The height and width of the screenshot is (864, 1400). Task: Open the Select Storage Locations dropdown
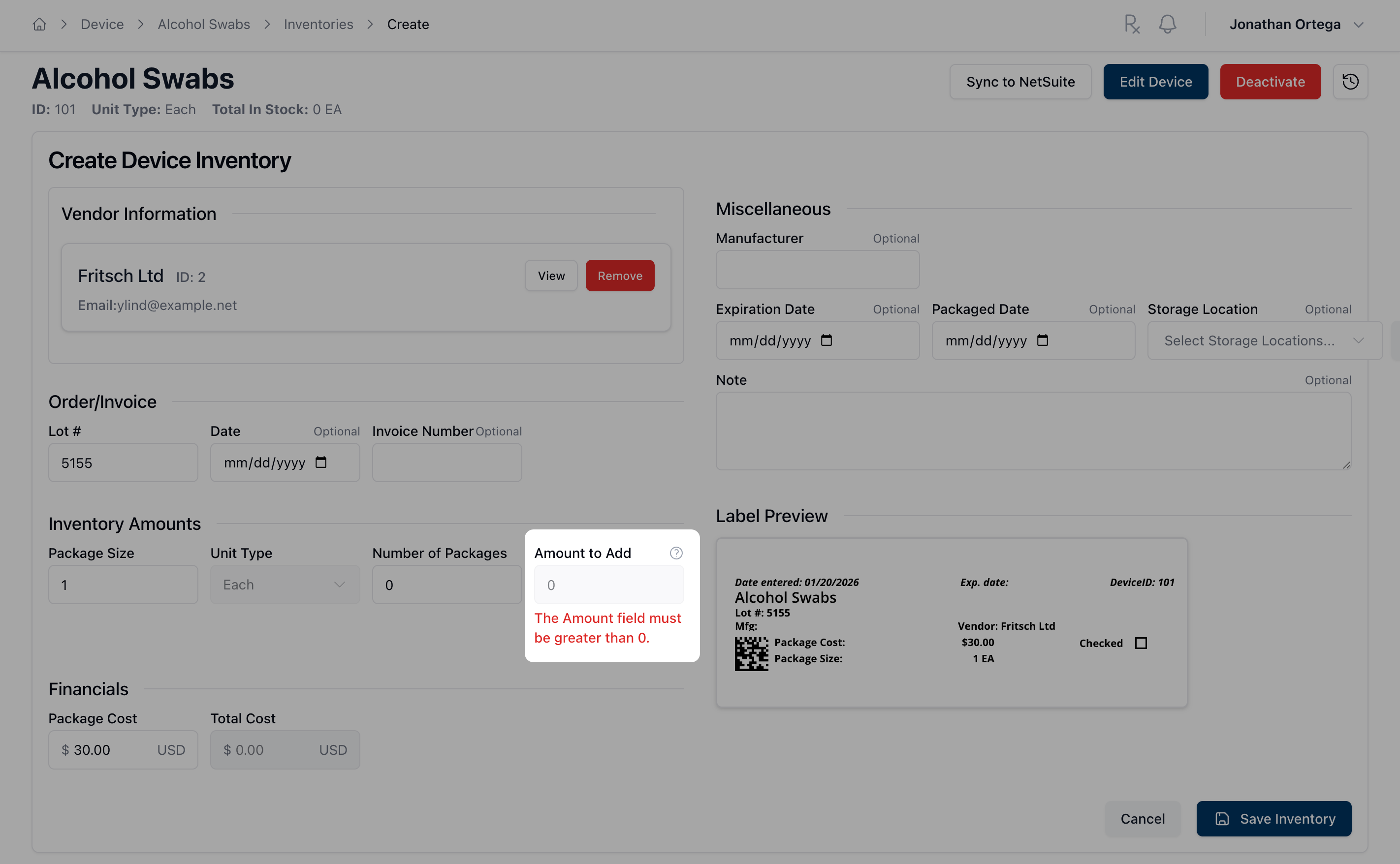1263,340
